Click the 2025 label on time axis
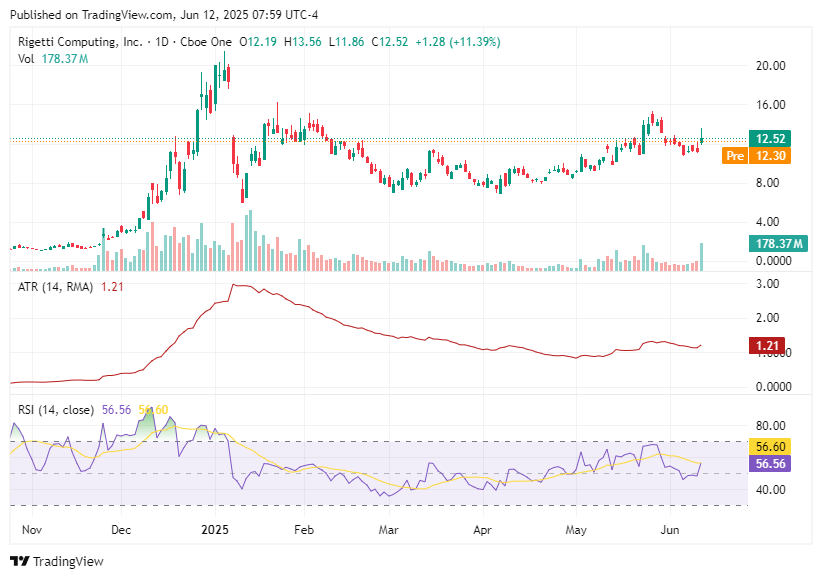The height and width of the screenshot is (579, 822). tap(215, 530)
